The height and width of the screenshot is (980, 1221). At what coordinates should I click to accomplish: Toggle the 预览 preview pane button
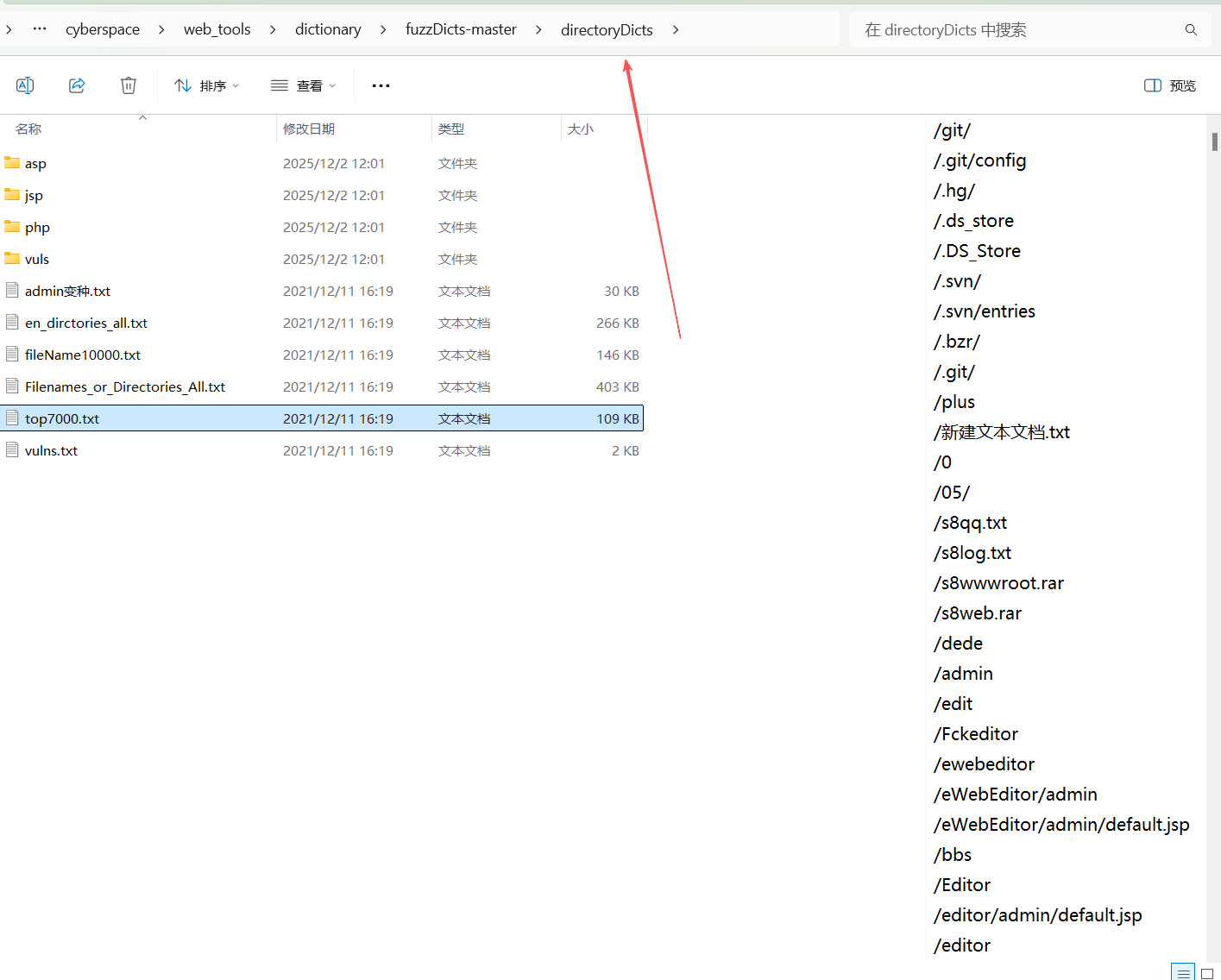tap(1170, 85)
